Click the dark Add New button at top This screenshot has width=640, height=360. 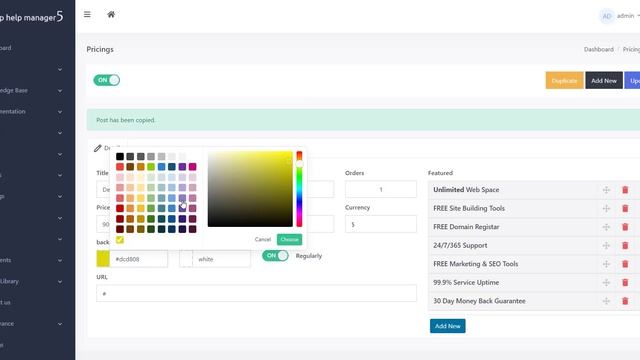(604, 80)
